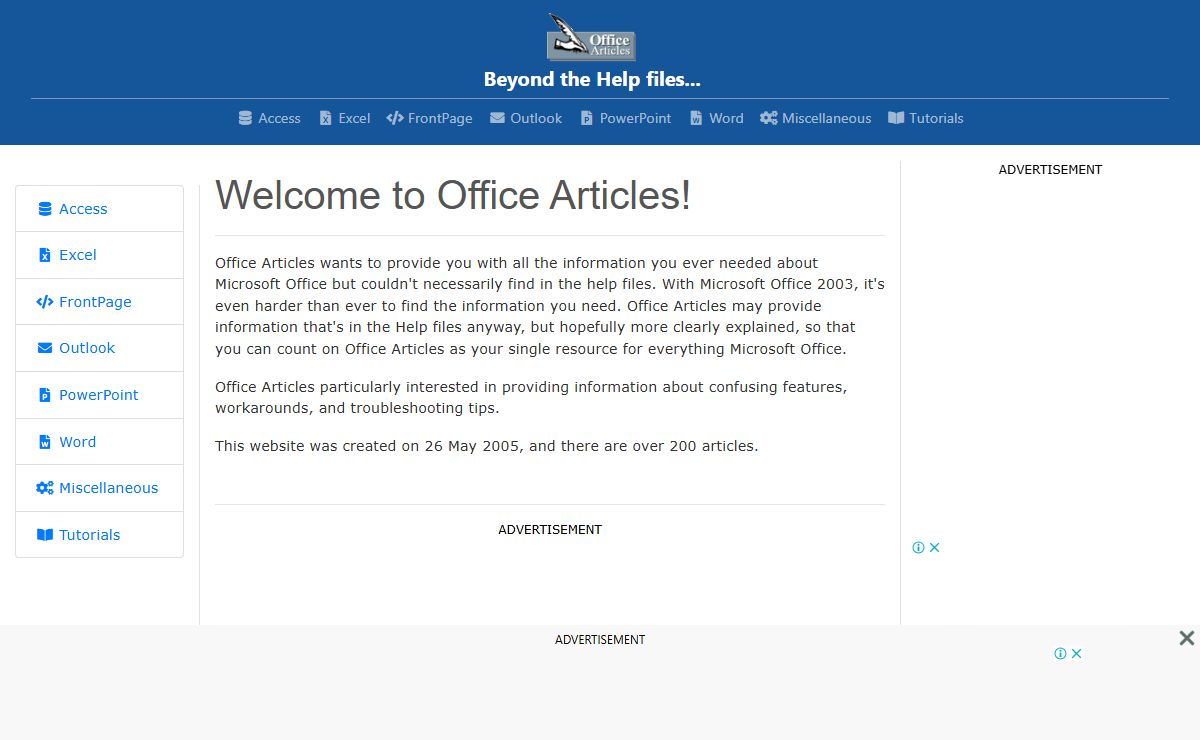The width and height of the screenshot is (1200, 740).
Task: Close the bottom advertisement bar with gray X
Action: 1186,638
